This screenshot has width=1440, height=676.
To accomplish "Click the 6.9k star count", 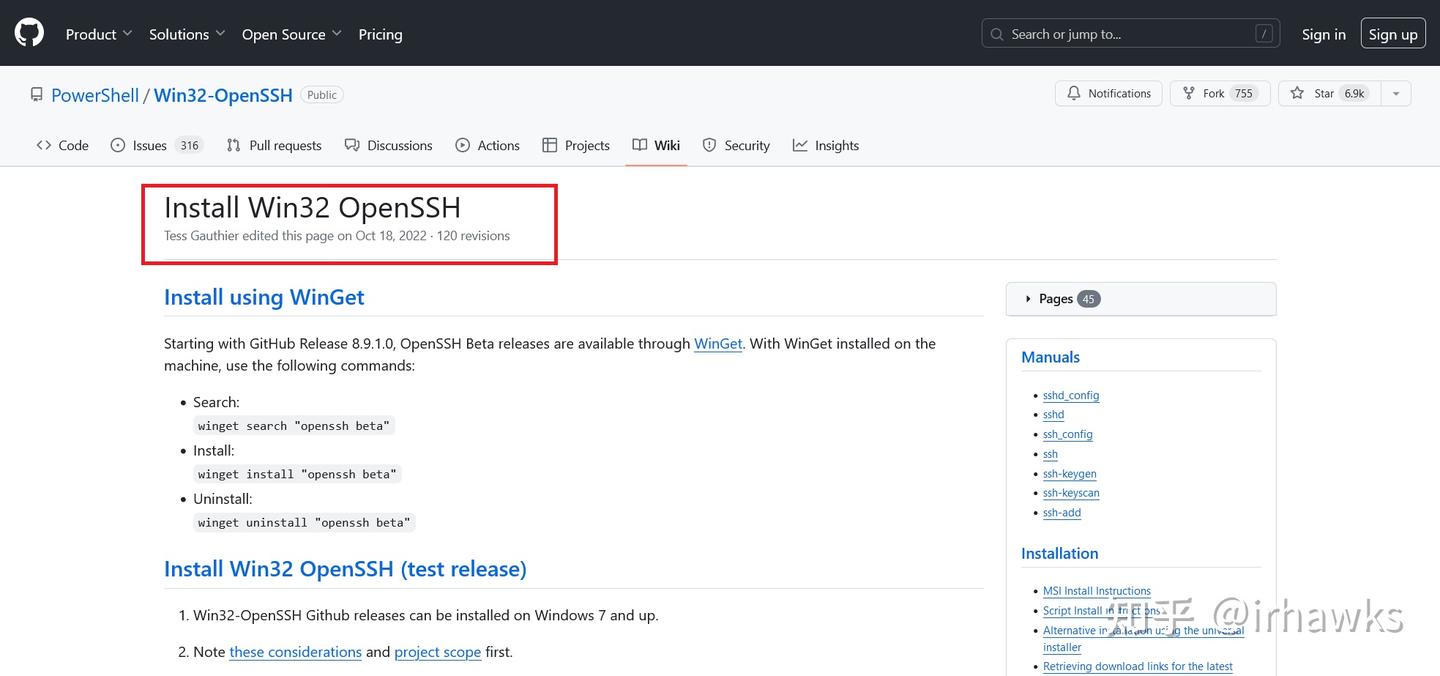I will coord(1354,93).
